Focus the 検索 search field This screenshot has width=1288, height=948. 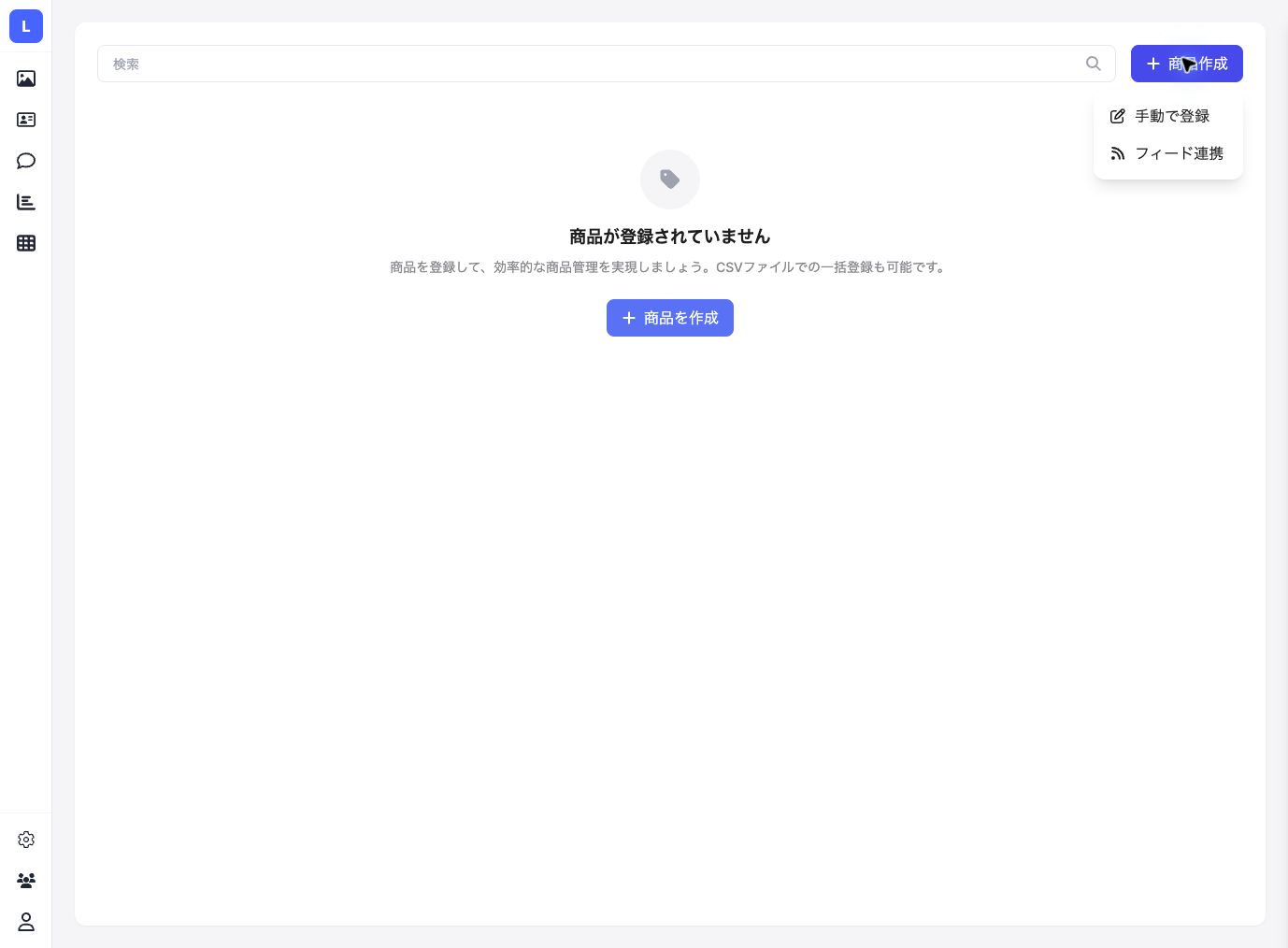tap(607, 64)
